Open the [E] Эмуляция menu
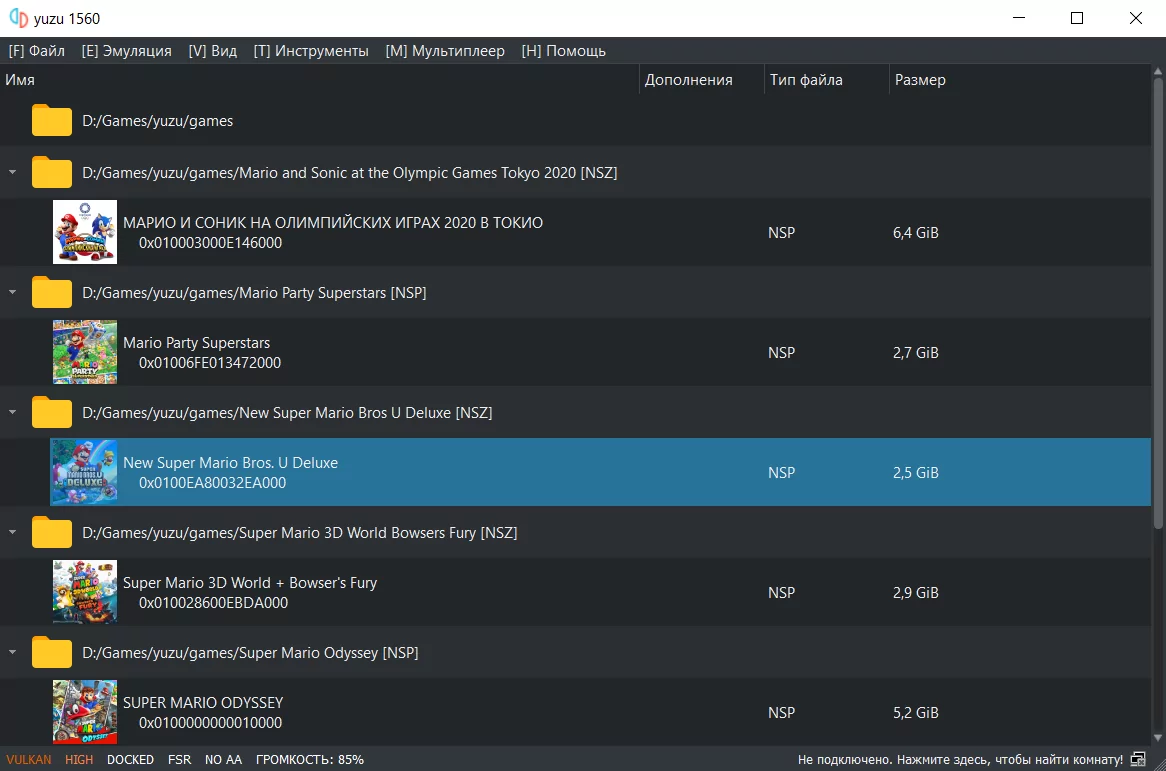The height and width of the screenshot is (771, 1166). pyautogui.click(x=126, y=51)
